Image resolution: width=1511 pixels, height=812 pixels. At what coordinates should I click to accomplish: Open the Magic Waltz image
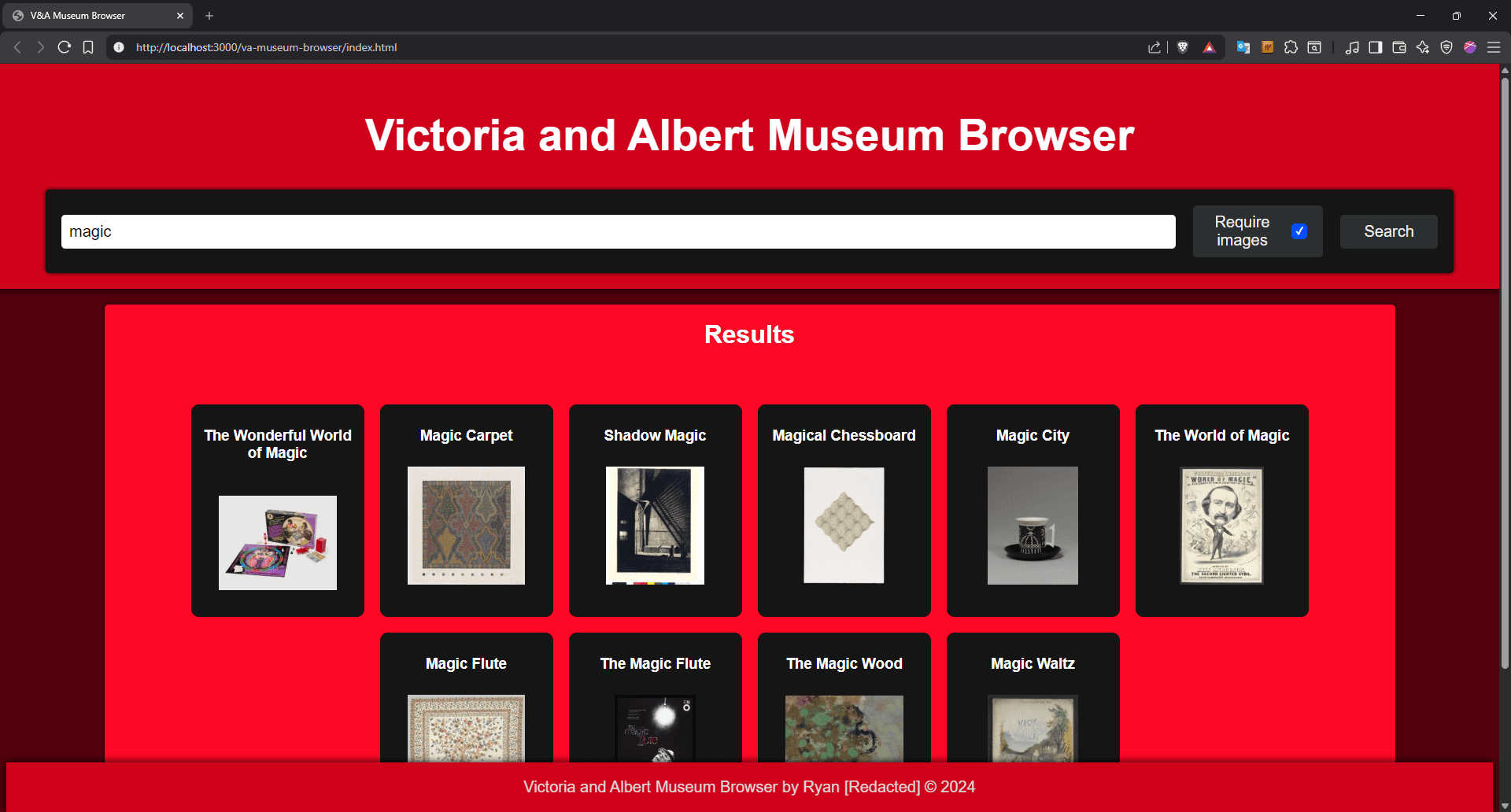[1033, 728]
